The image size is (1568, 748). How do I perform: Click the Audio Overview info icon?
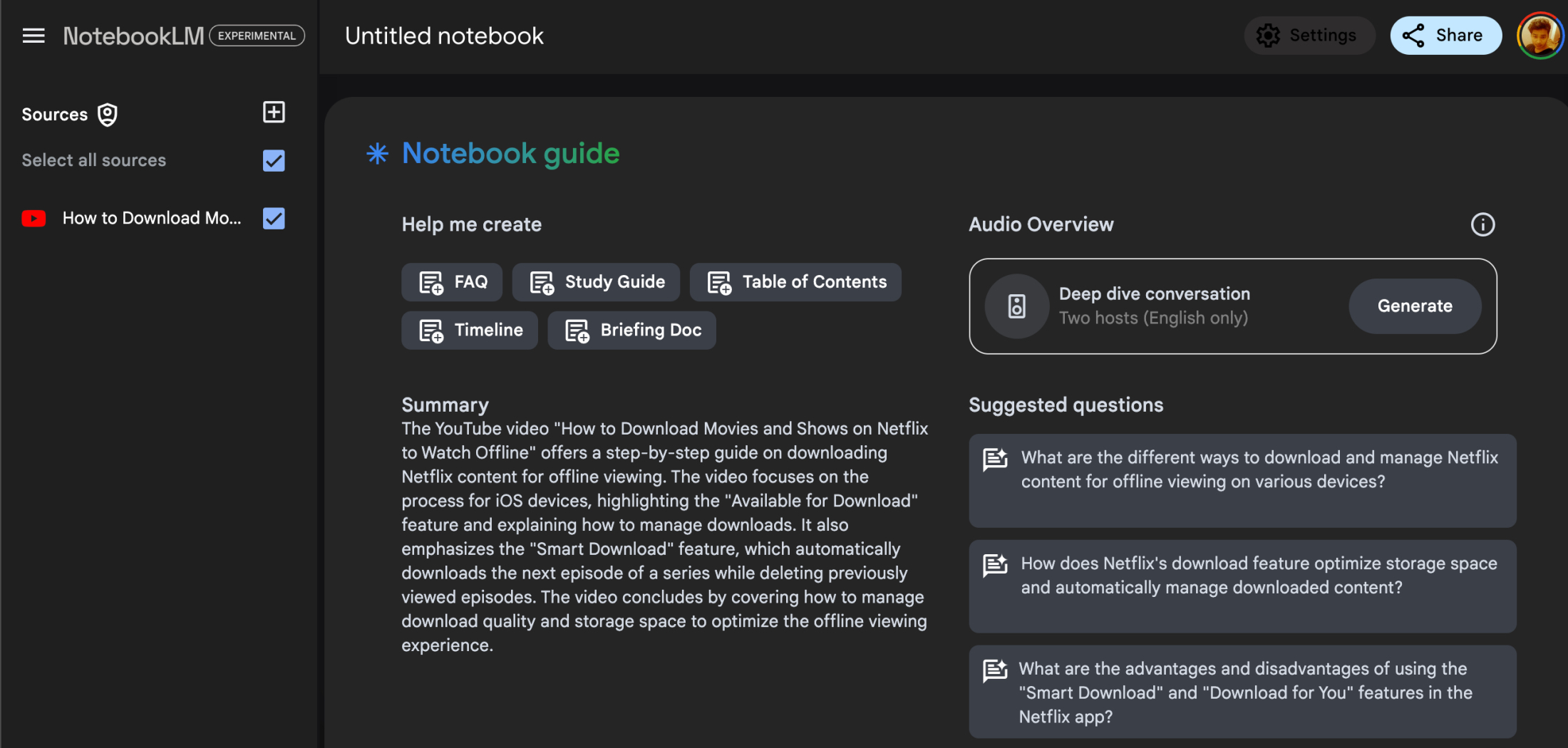[x=1482, y=225]
